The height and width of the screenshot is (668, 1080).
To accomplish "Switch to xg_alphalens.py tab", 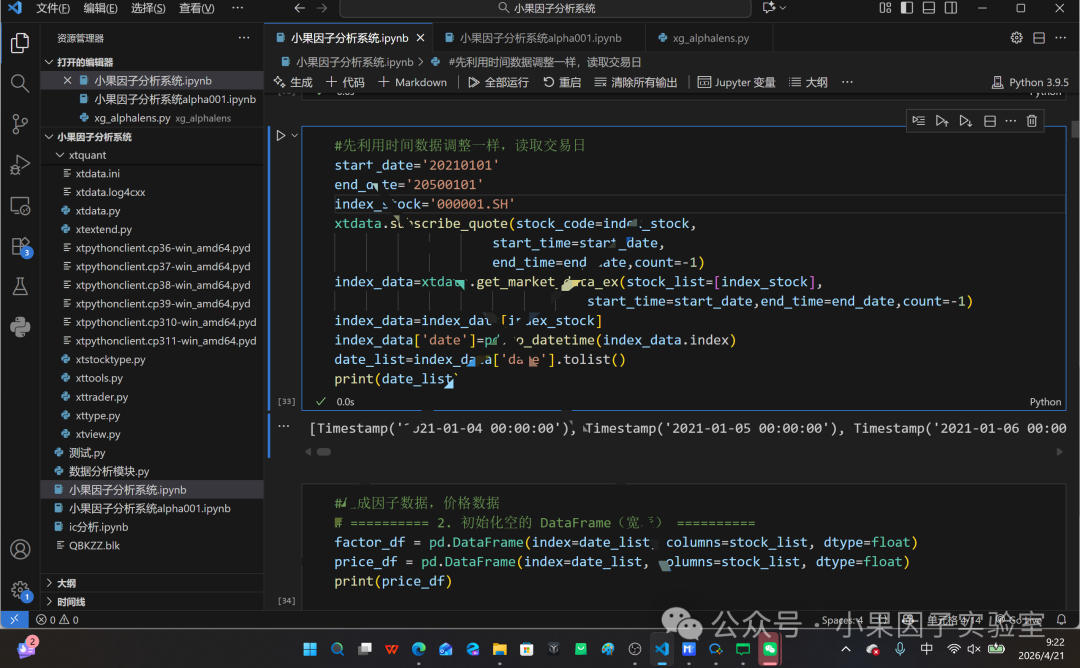I will [x=711, y=38].
